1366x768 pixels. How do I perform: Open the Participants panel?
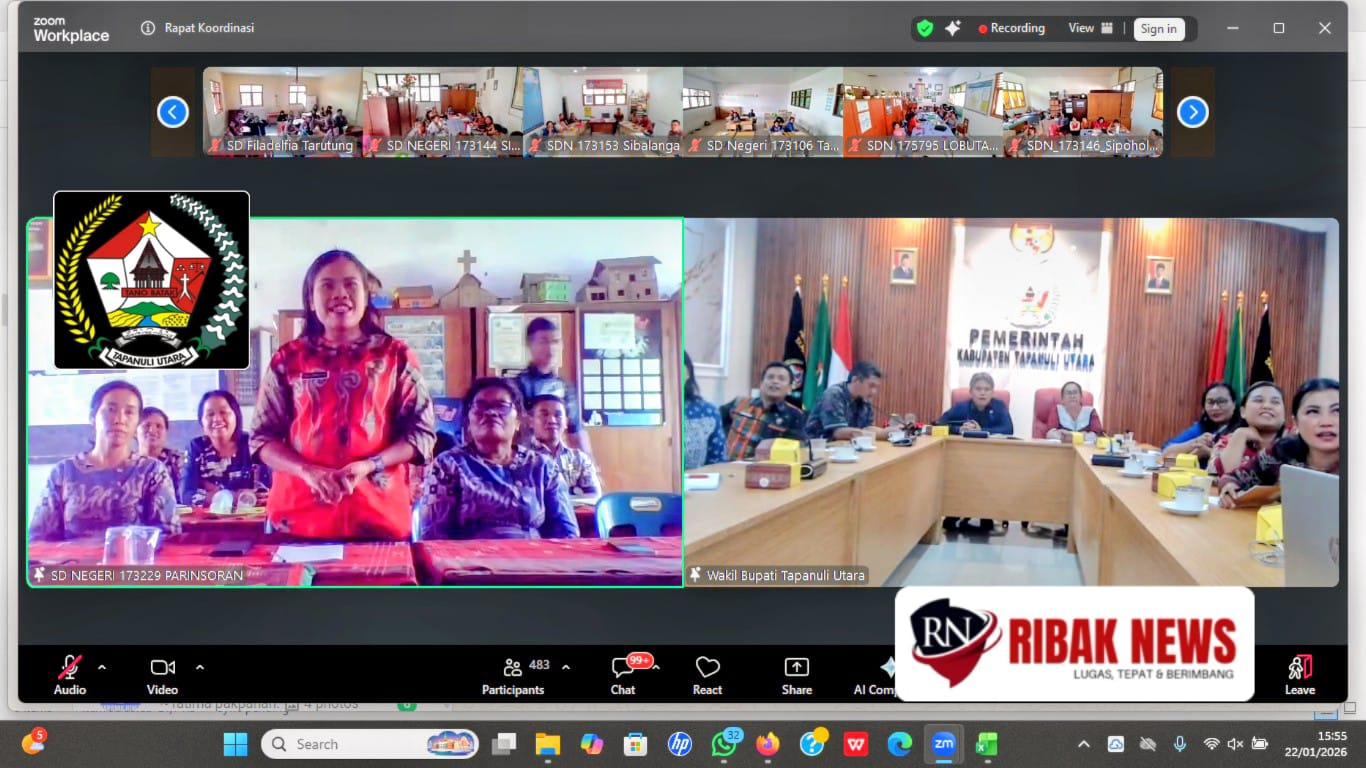514,674
